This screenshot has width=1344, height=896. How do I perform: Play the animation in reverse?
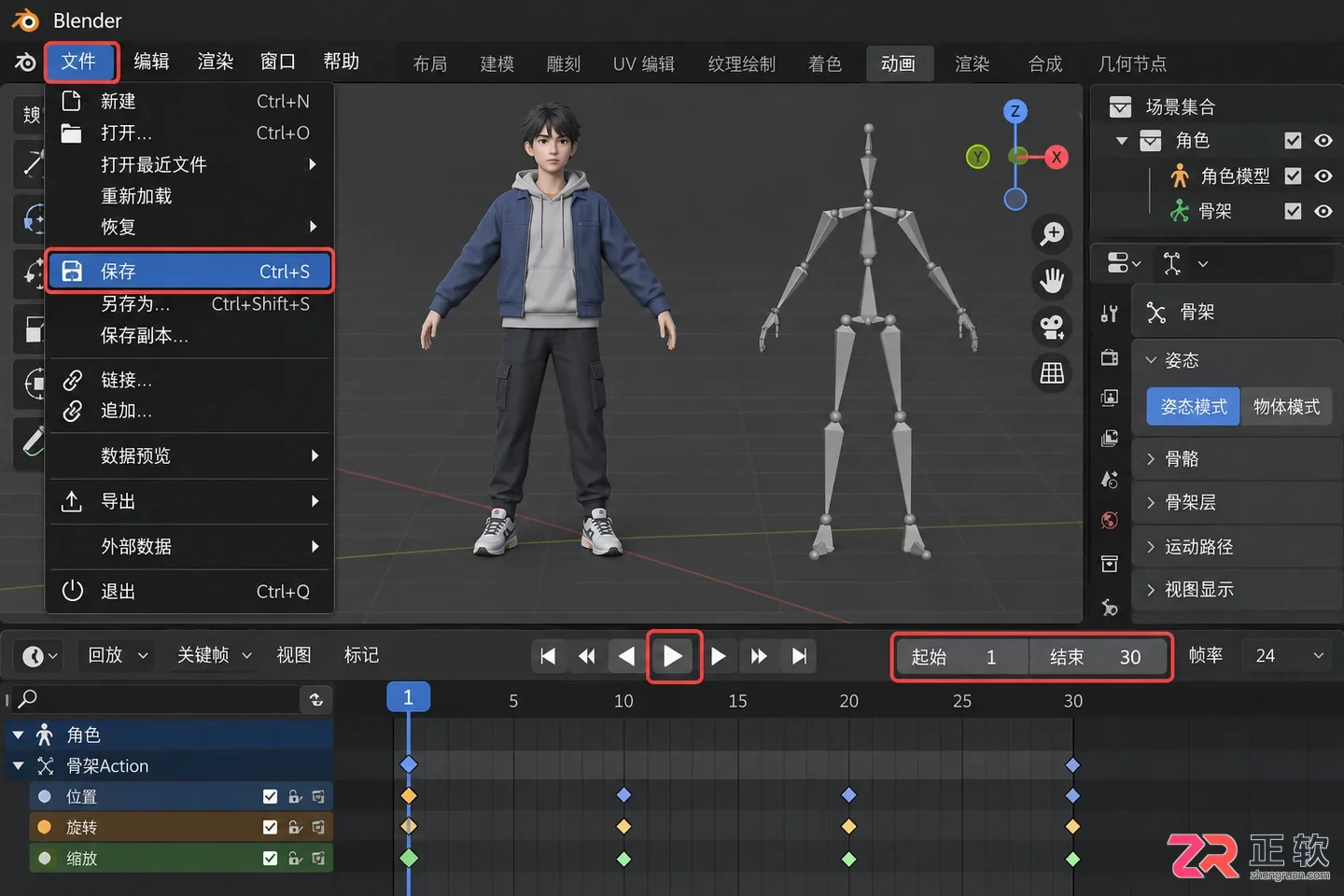pos(626,656)
